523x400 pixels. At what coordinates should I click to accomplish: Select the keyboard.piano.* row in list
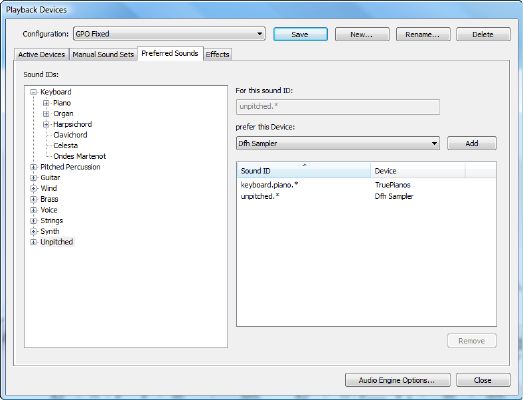tap(366, 185)
